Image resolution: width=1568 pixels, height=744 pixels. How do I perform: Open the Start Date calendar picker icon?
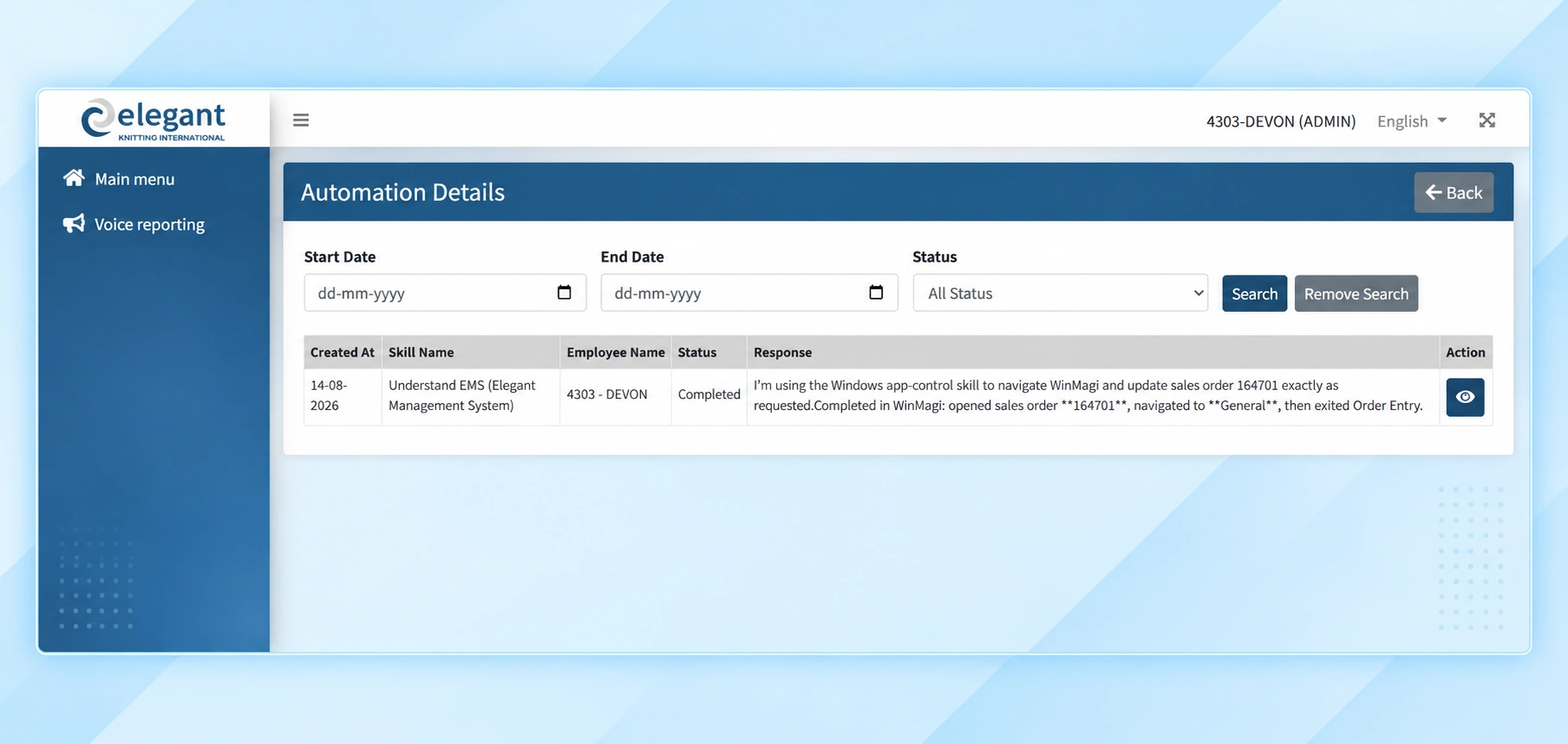564,293
